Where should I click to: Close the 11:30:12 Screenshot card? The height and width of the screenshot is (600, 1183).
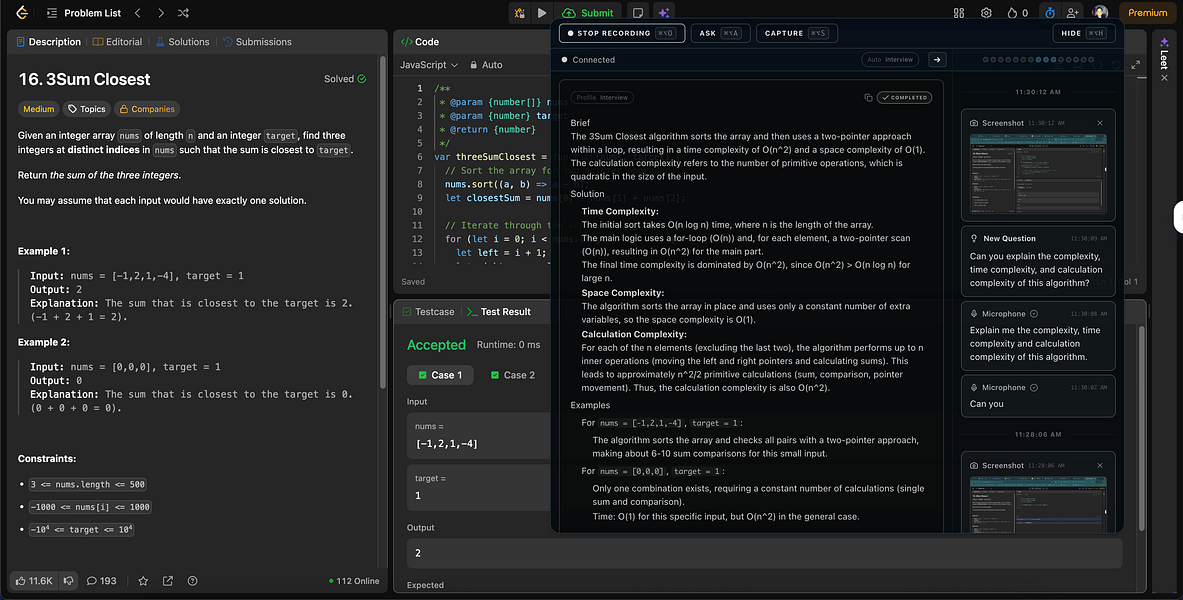tap(1099, 123)
